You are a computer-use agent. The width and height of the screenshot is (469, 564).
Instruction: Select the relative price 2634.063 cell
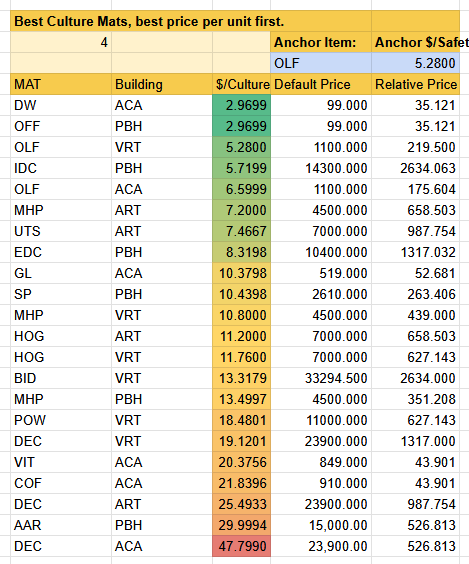point(415,168)
